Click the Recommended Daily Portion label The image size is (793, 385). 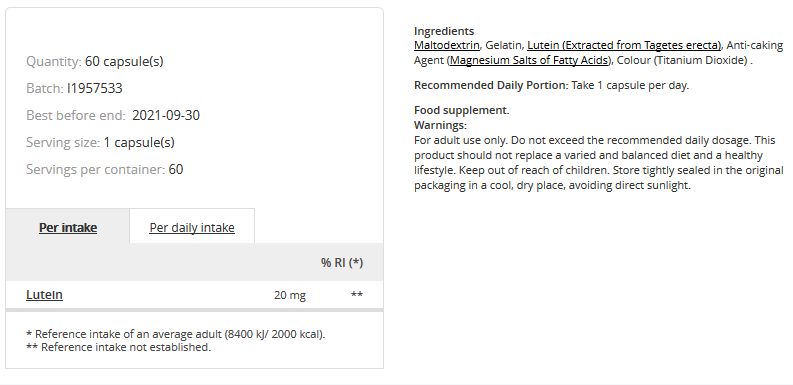pos(491,85)
